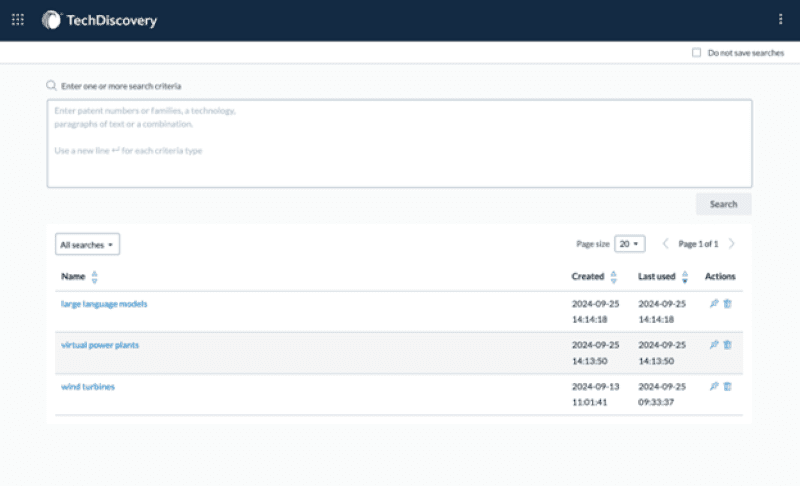This screenshot has height=486, width=800.
Task: Expand the All searches filter dropdown
Action: (87, 244)
